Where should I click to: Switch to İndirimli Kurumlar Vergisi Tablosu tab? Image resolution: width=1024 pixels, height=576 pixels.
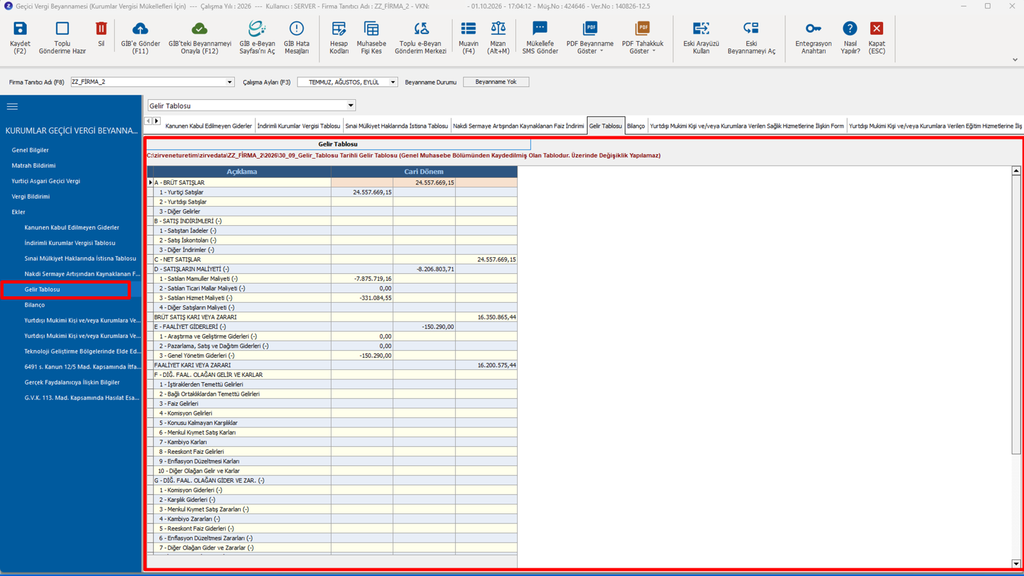pyautogui.click(x=298, y=126)
